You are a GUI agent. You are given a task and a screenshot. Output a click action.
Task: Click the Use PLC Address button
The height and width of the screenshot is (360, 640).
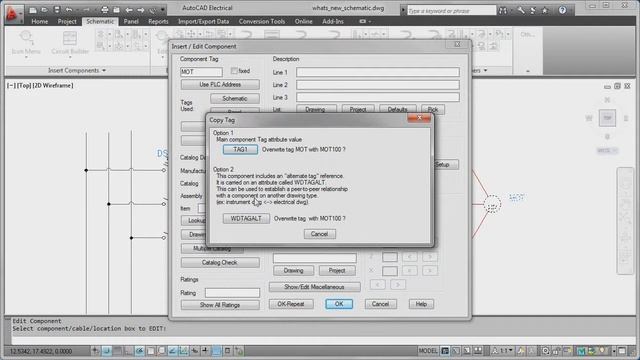click(220, 84)
